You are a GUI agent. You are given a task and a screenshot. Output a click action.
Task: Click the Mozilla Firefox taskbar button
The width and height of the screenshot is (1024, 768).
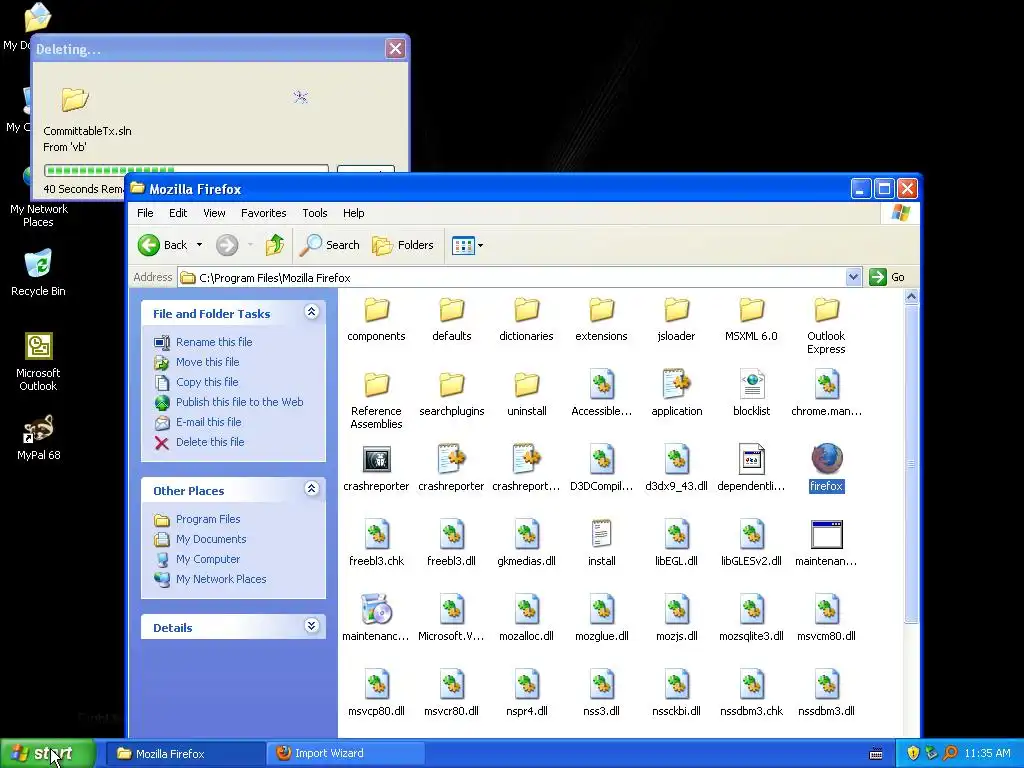pyautogui.click(x=185, y=753)
